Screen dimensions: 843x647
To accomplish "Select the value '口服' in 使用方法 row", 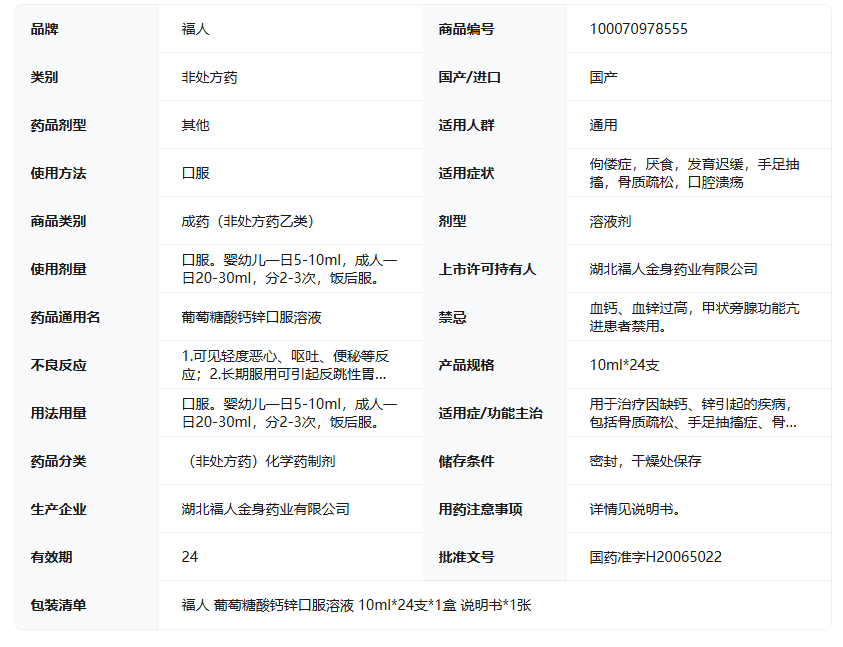I will click(x=195, y=173).
